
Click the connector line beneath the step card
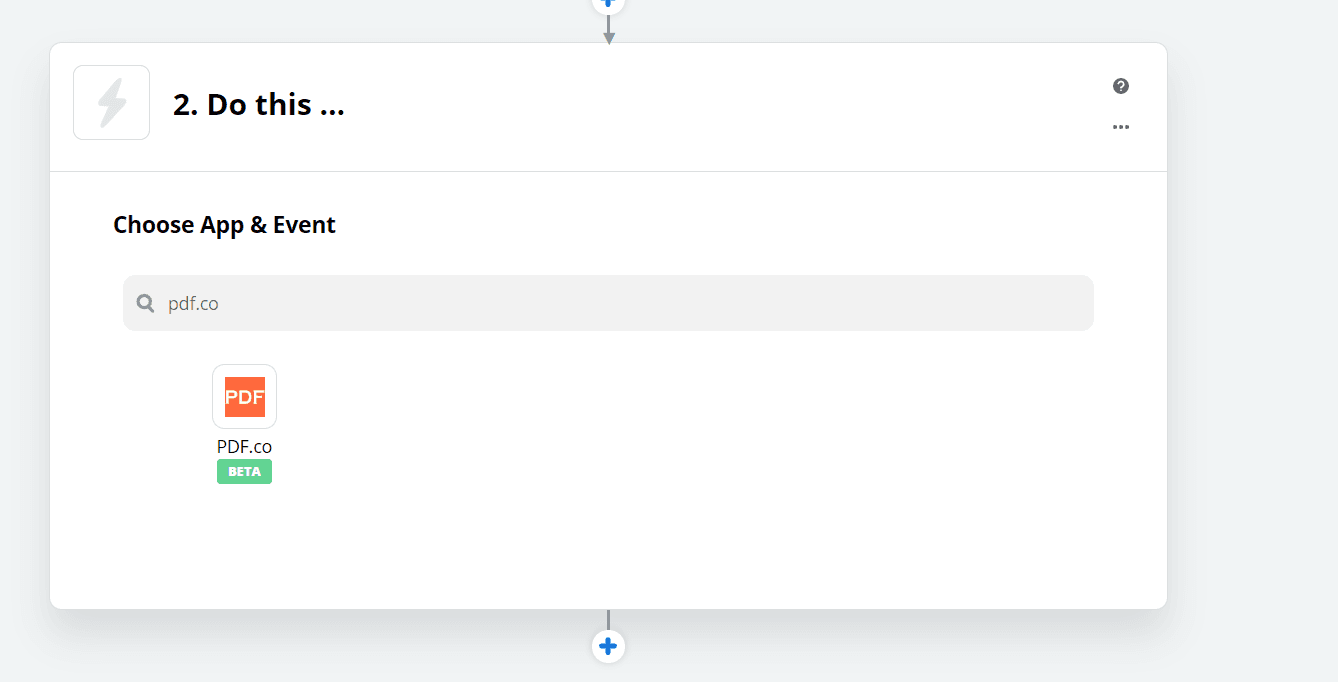click(608, 620)
